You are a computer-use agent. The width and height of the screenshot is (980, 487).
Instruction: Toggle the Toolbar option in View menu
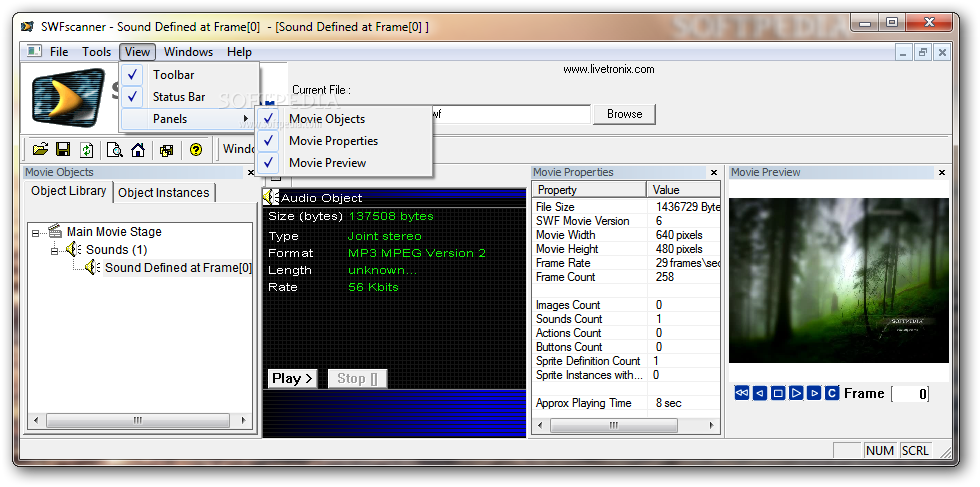(x=189, y=75)
